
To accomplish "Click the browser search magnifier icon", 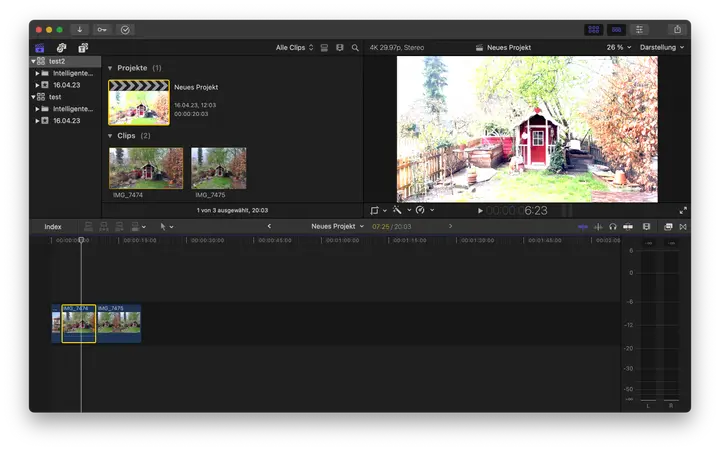I will point(355,48).
